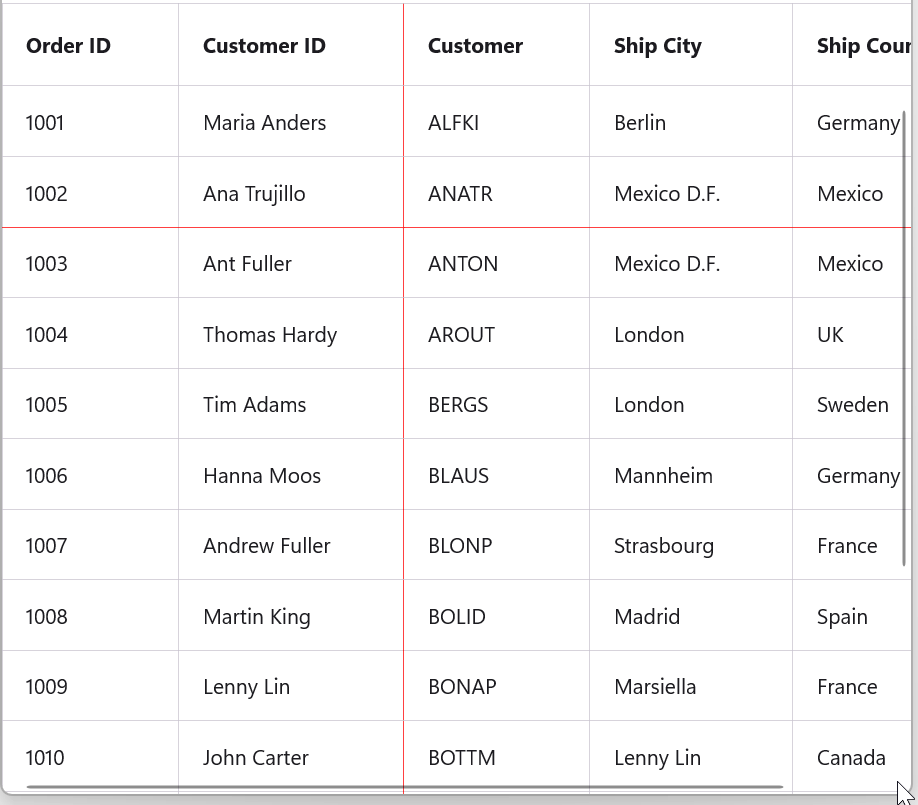Sort by the Customer column header
This screenshot has height=805, width=918.
pyautogui.click(x=475, y=46)
